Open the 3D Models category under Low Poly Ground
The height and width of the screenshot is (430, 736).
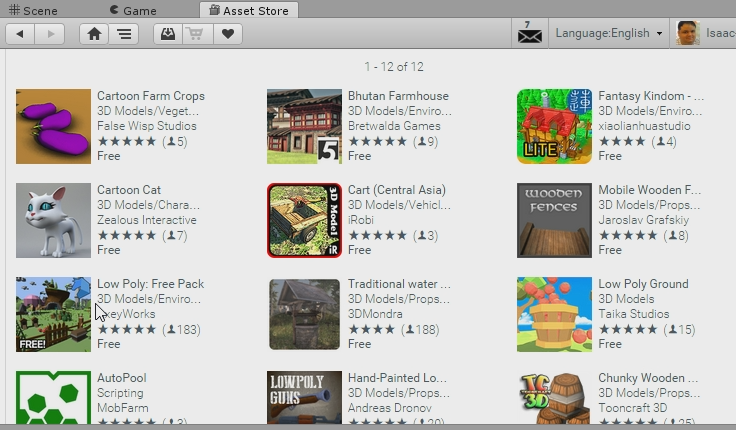[626, 299]
